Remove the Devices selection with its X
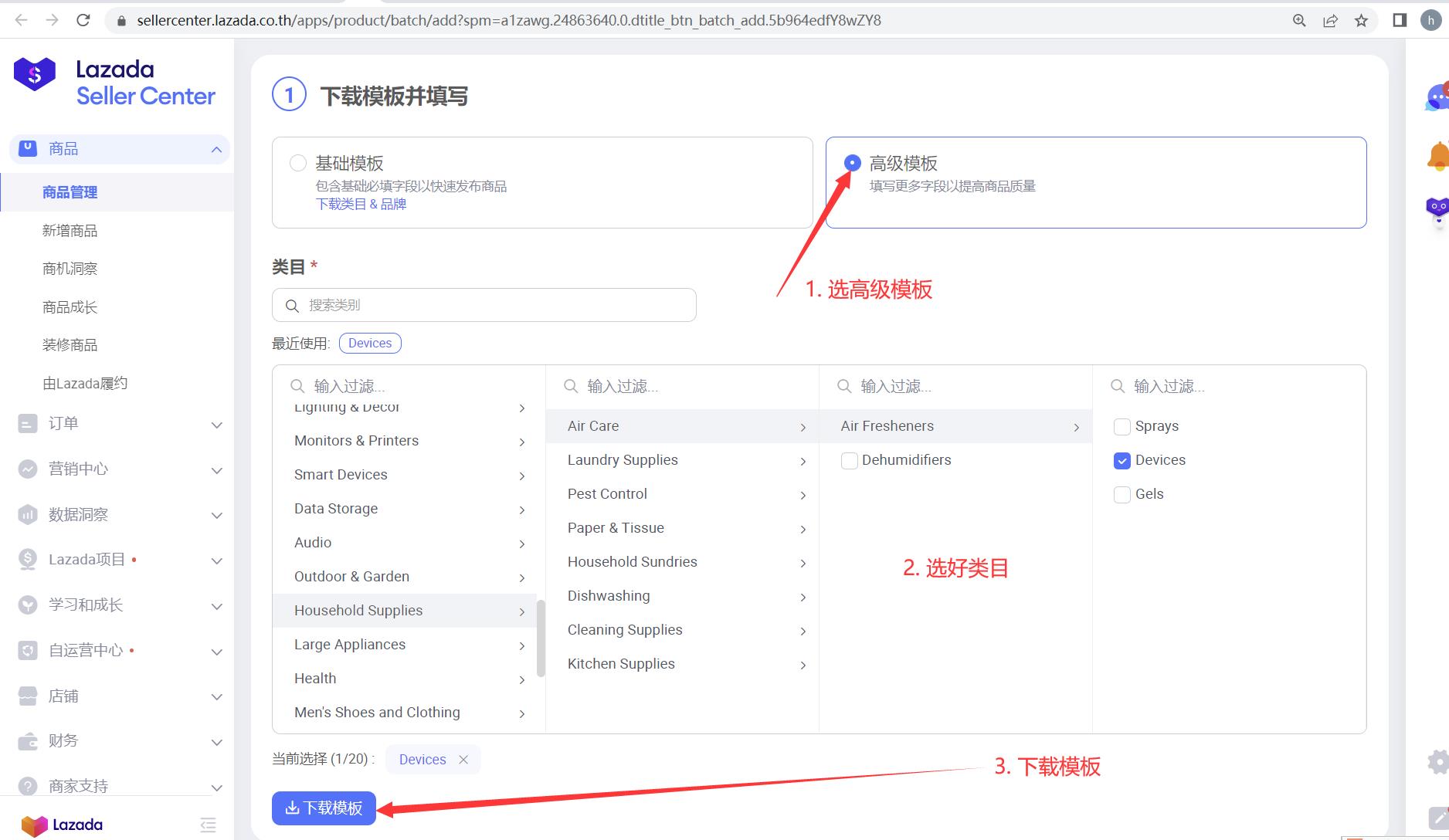Screen dimensions: 1449x840 463,760
